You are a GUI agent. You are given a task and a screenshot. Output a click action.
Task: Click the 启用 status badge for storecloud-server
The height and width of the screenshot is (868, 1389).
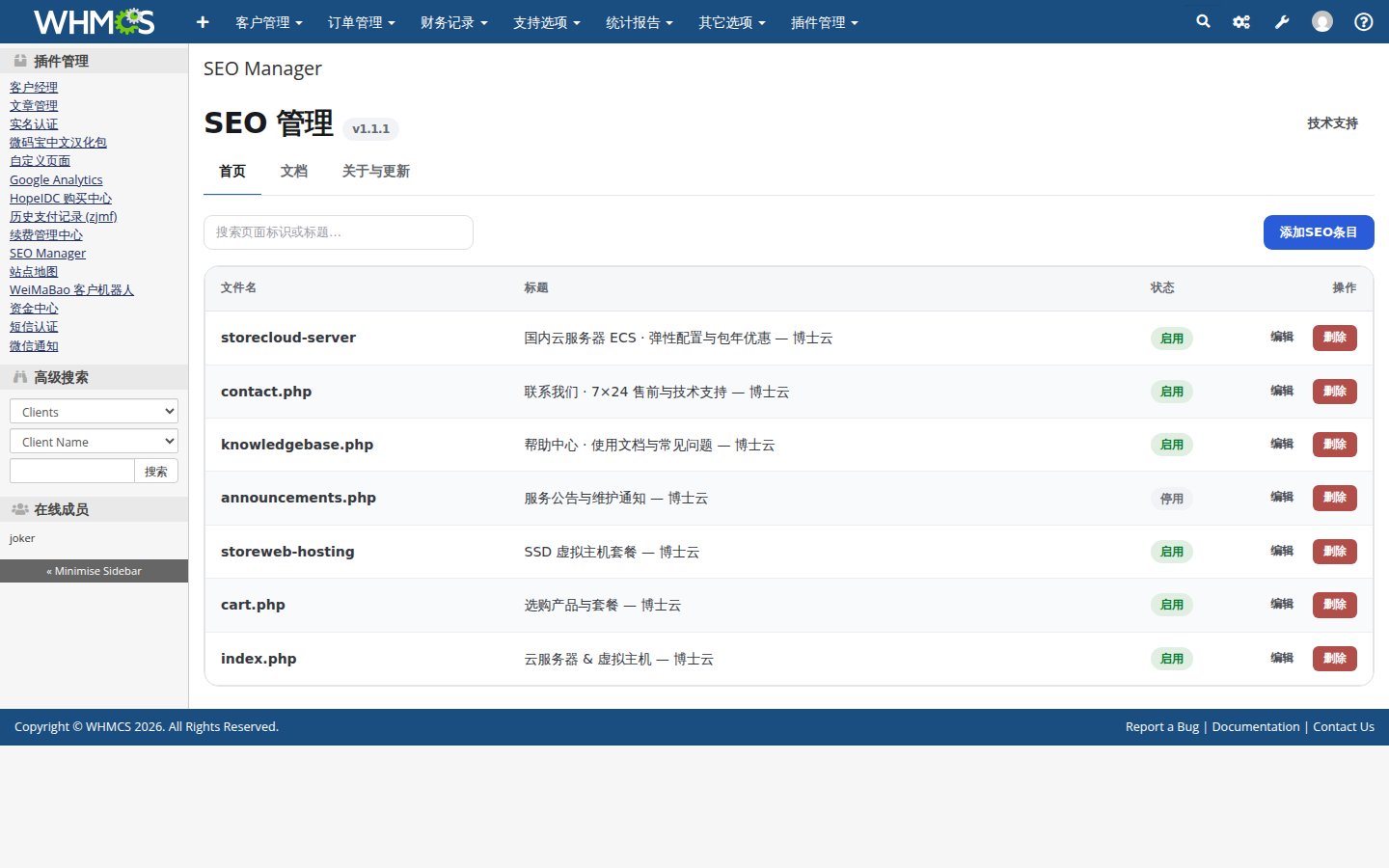tap(1172, 339)
